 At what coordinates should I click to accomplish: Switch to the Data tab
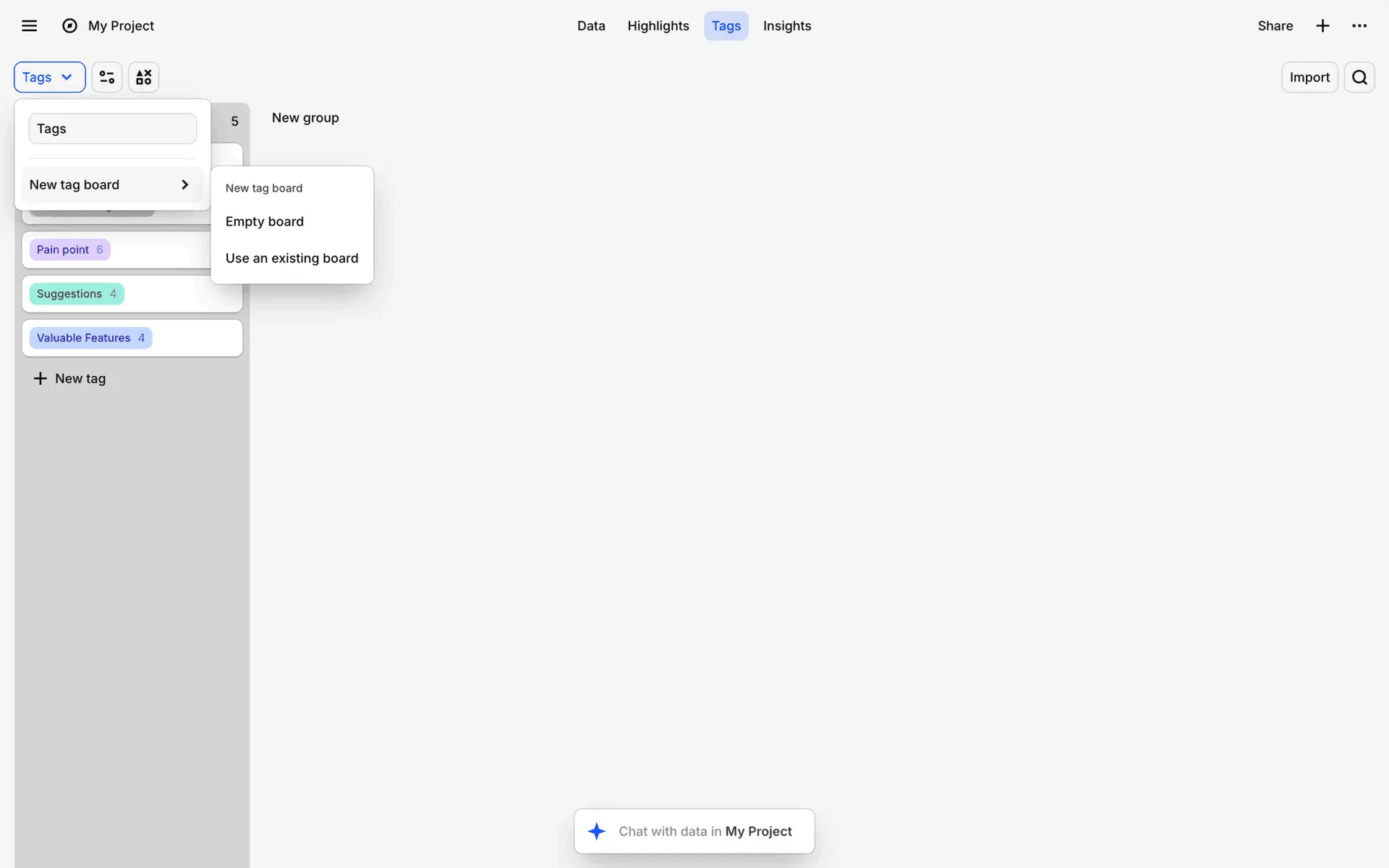click(591, 26)
